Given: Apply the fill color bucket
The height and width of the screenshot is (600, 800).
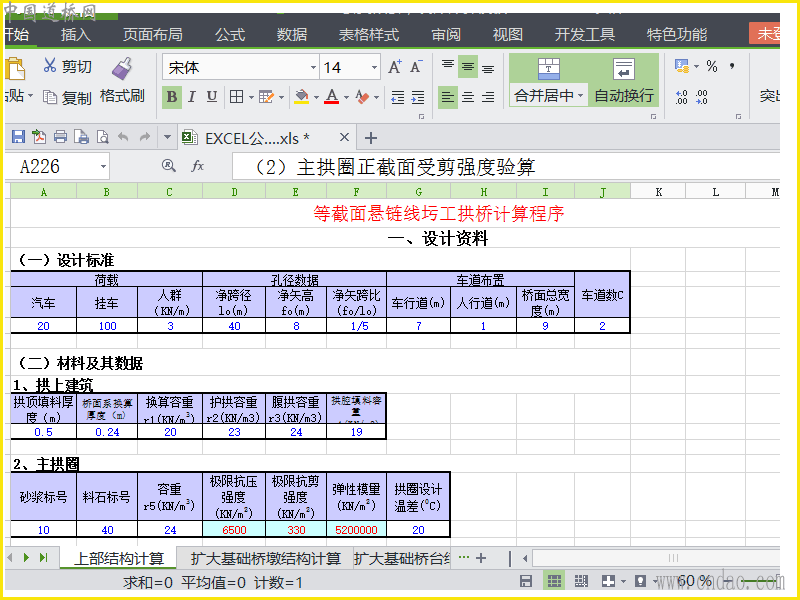Looking at the screenshot, I should pyautogui.click(x=302, y=96).
